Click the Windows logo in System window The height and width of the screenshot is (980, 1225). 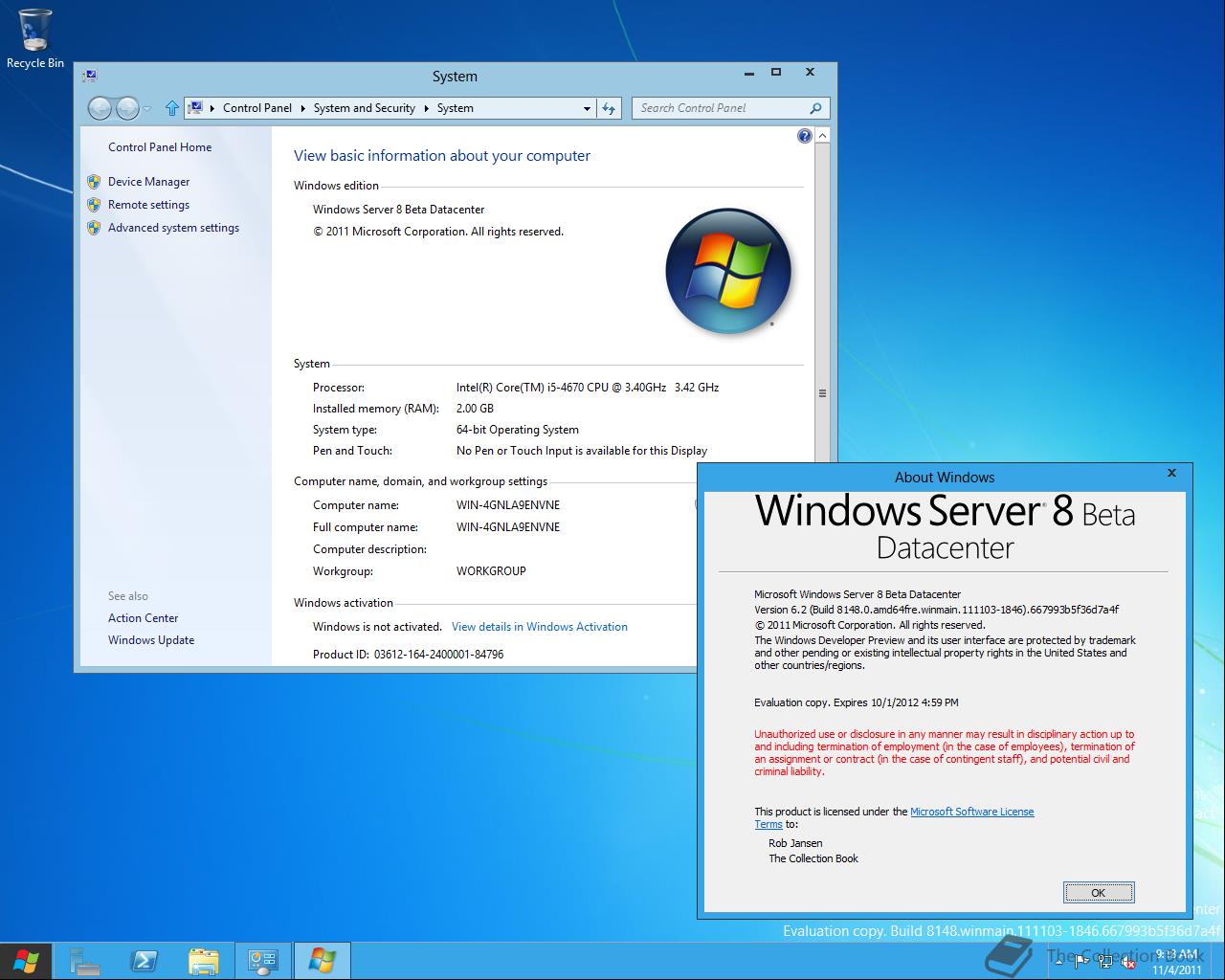729,272
